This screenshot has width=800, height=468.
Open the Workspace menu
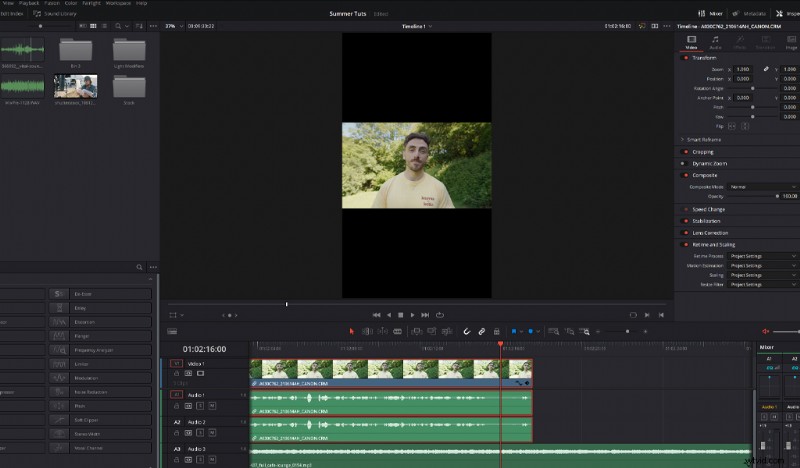point(118,3)
